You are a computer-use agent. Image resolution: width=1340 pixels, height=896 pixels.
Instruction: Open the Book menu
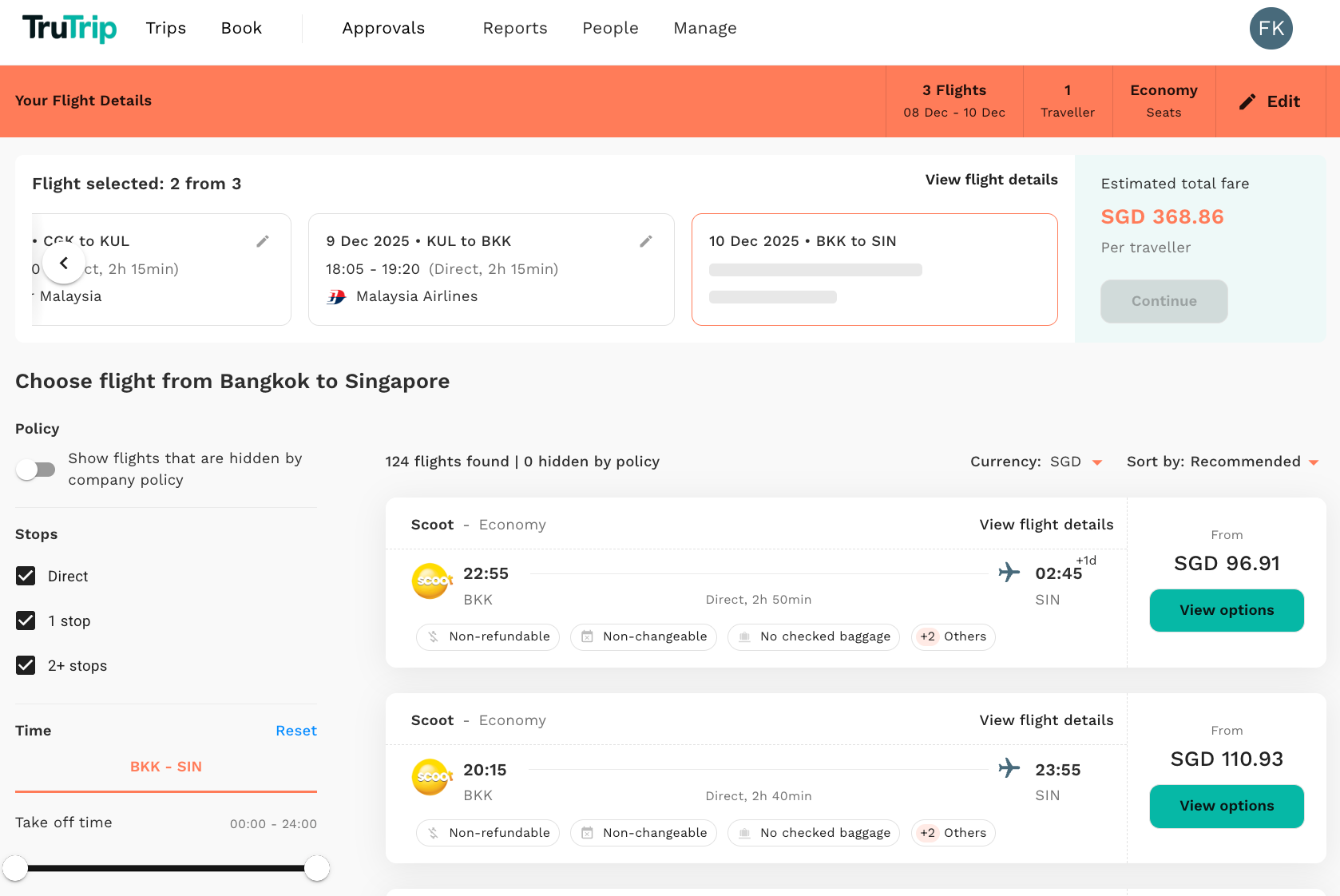click(x=241, y=28)
